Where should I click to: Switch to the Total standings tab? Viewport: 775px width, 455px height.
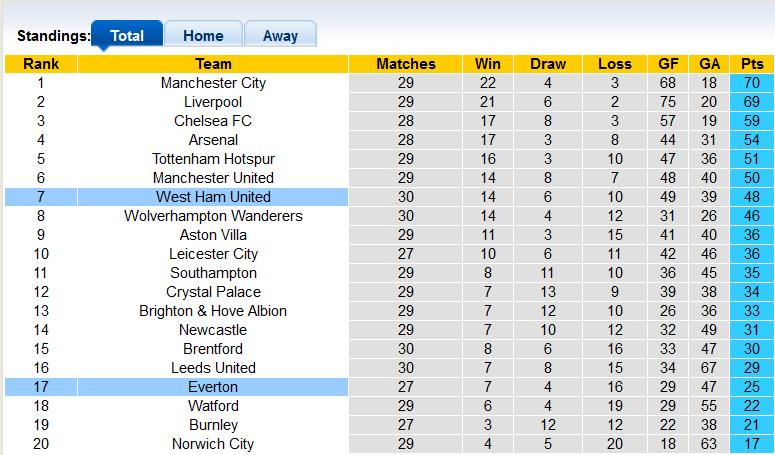[x=127, y=36]
